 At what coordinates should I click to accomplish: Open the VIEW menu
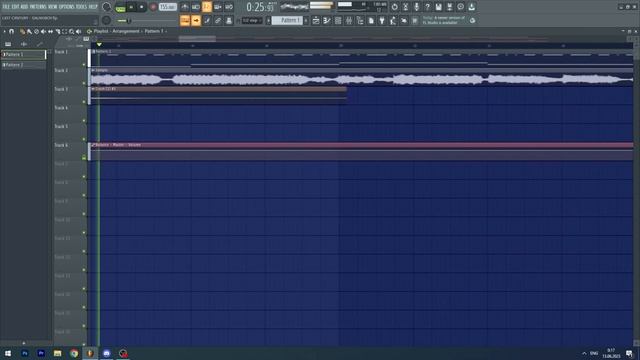[x=53, y=7]
